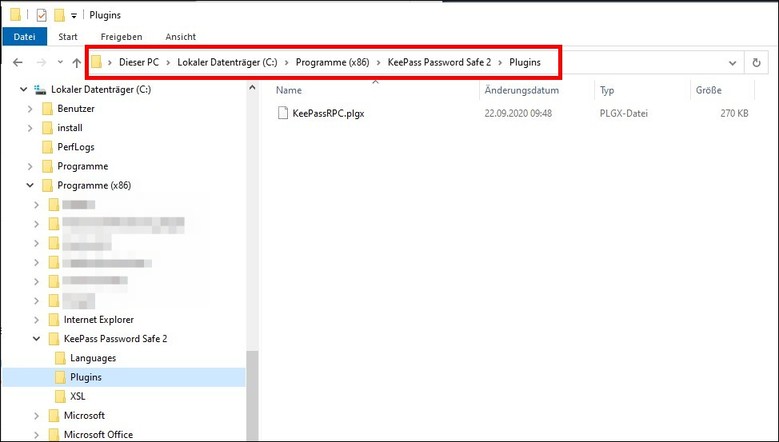Viewport: 779px width, 442px height.
Task: Expand the Programme folder node
Action: click(x=30, y=166)
